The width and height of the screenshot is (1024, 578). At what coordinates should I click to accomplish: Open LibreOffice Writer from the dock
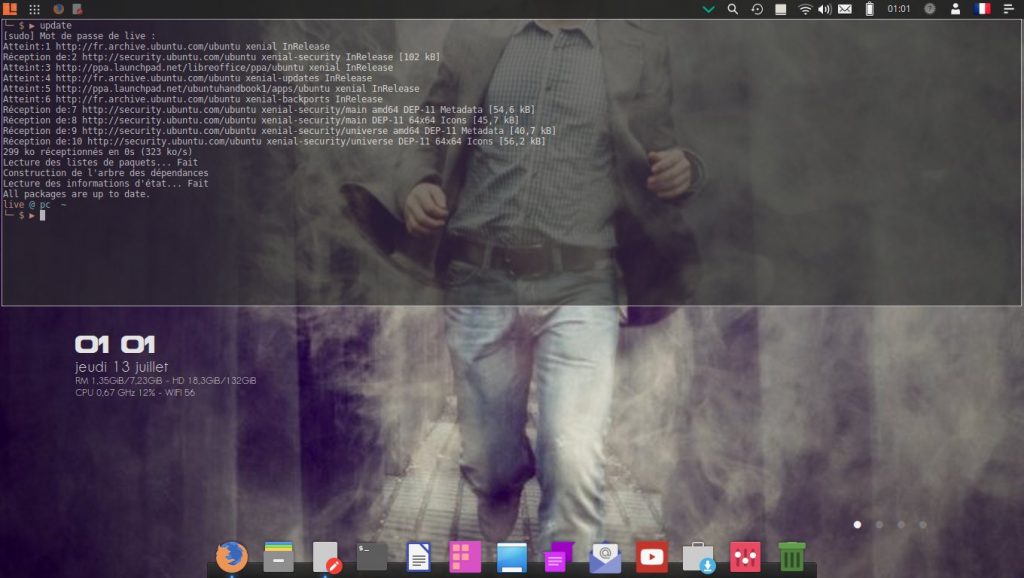tap(418, 556)
